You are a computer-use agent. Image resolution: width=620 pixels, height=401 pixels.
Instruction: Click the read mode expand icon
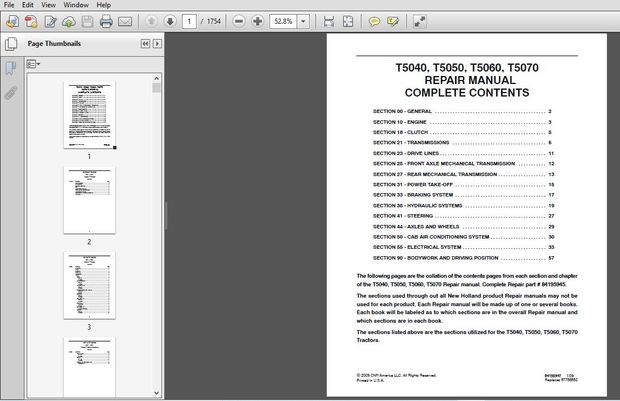(x=420, y=21)
